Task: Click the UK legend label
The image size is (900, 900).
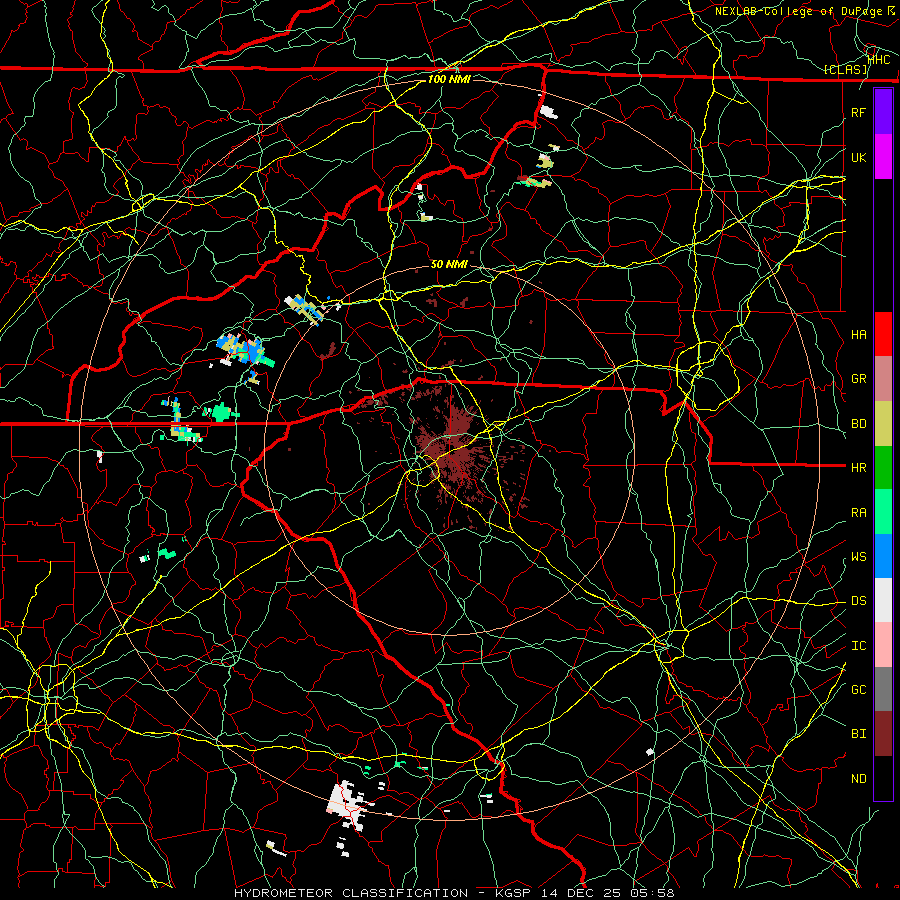Action: coord(859,157)
